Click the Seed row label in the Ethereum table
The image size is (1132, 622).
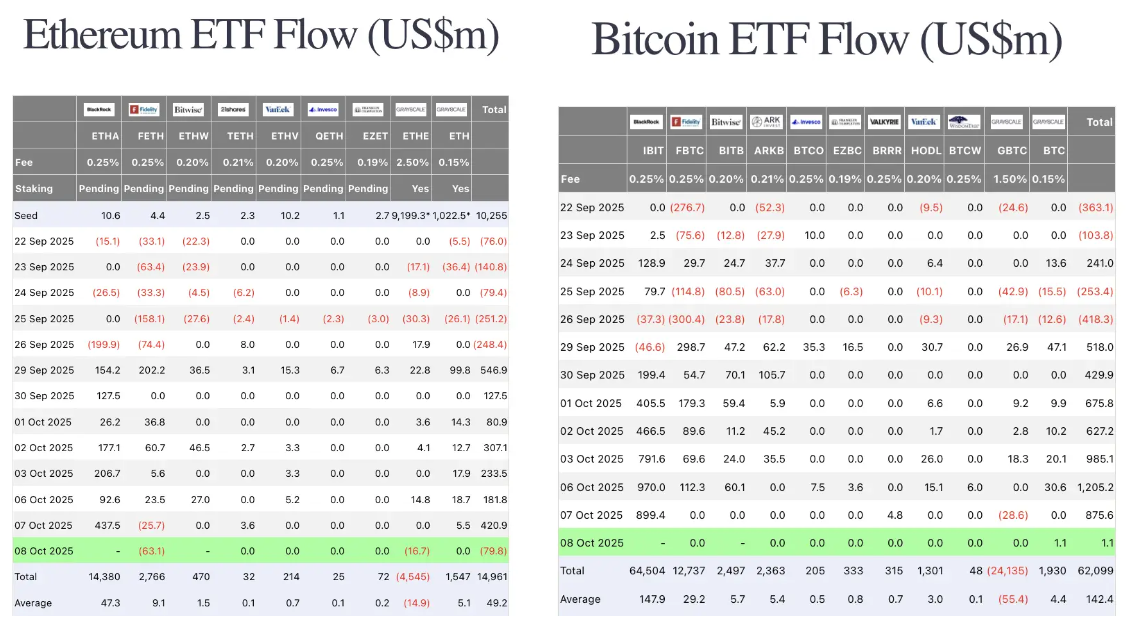click(x=27, y=215)
